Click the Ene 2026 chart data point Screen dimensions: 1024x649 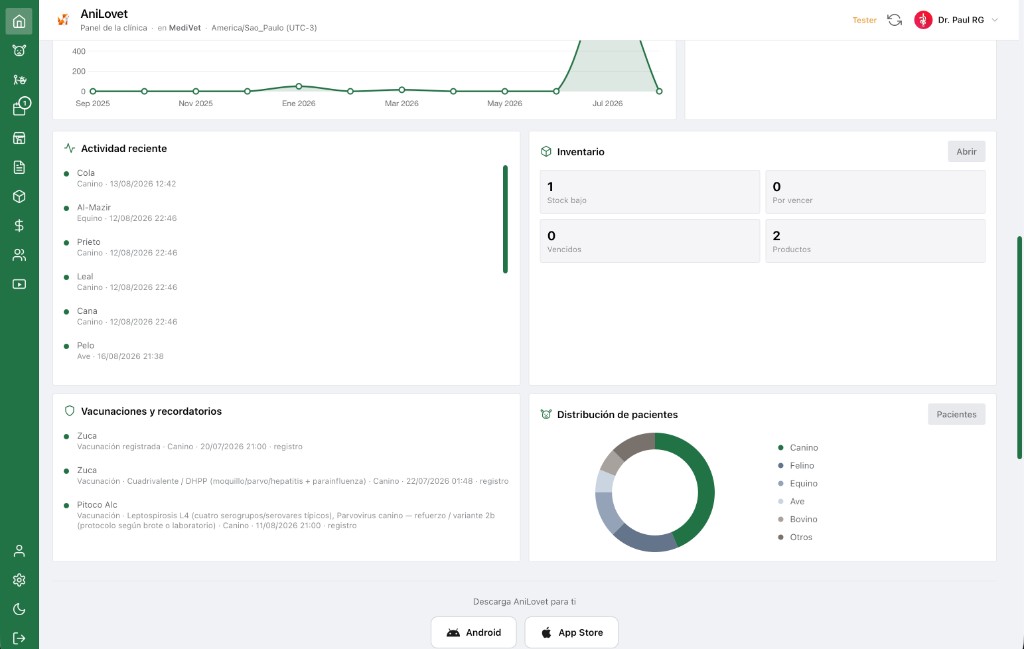(298, 86)
